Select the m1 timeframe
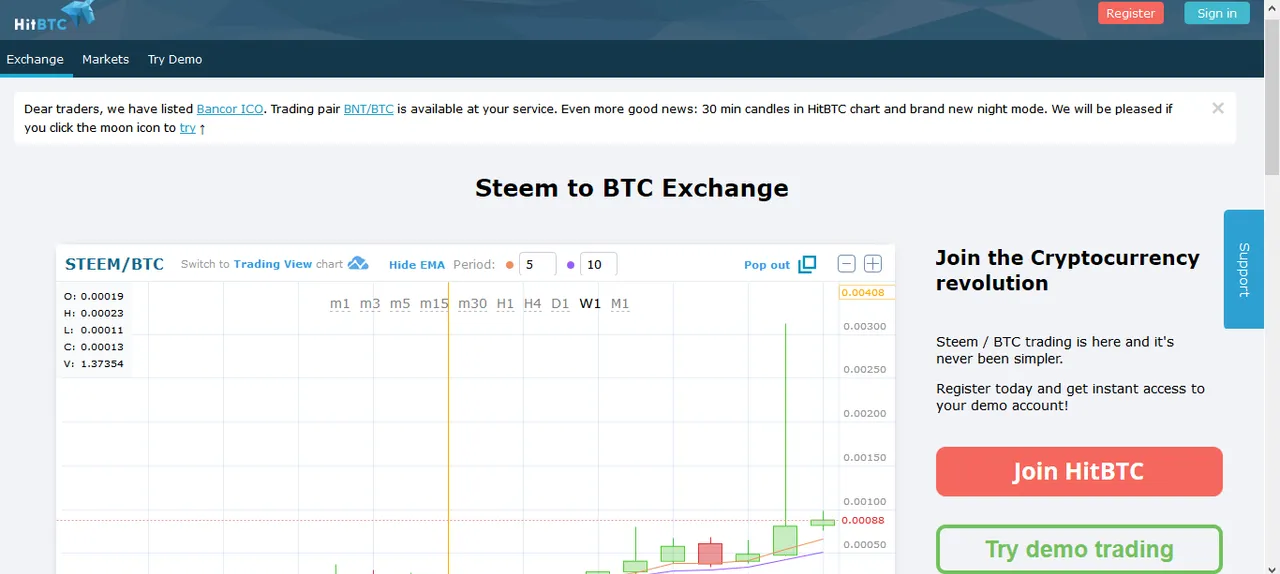 [340, 303]
